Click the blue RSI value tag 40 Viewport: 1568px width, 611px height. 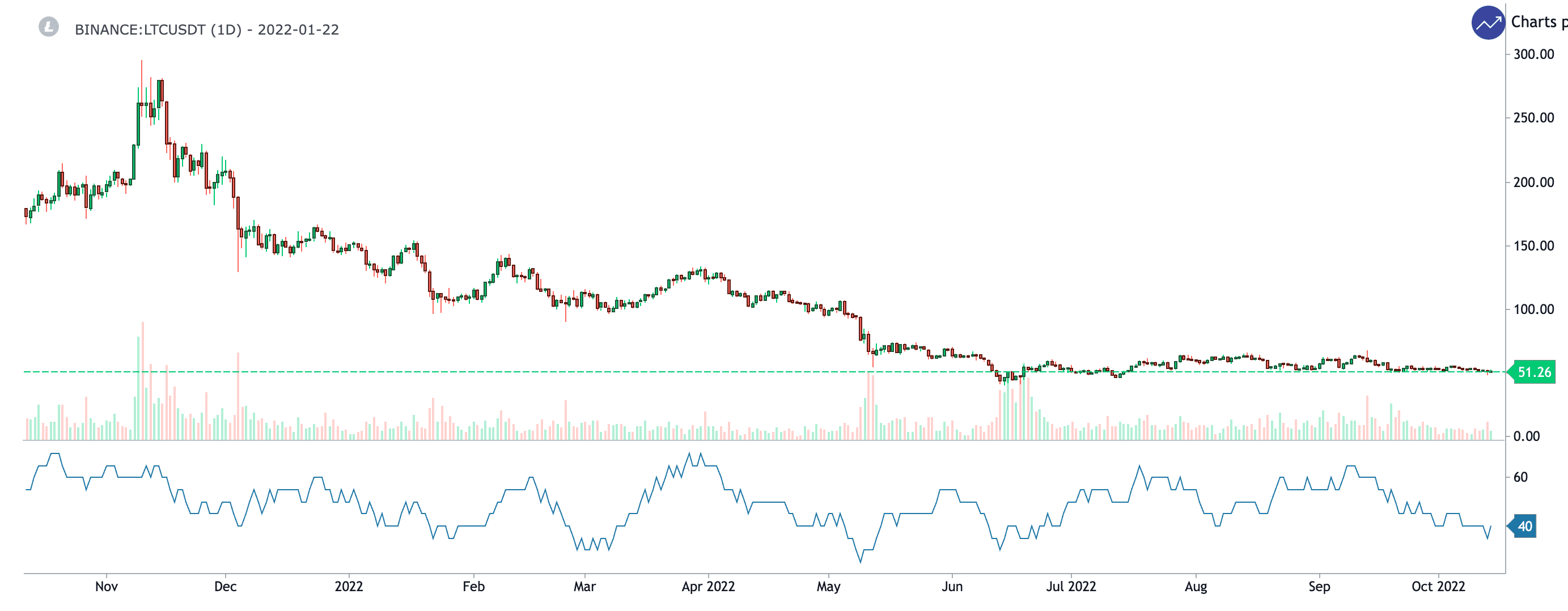[x=1524, y=527]
